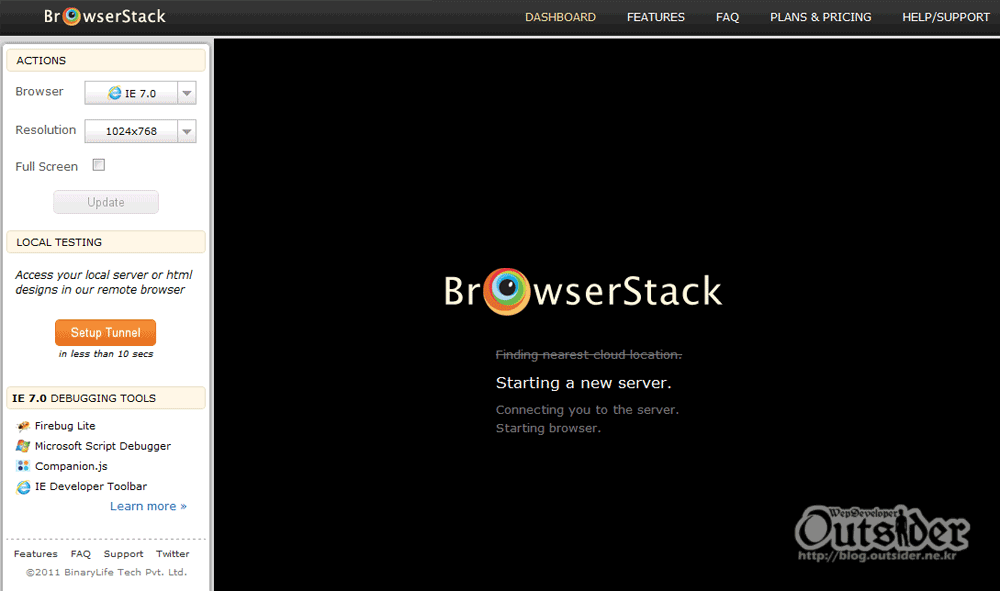
Task: Enable the Full Screen checkbox
Action: (x=99, y=165)
